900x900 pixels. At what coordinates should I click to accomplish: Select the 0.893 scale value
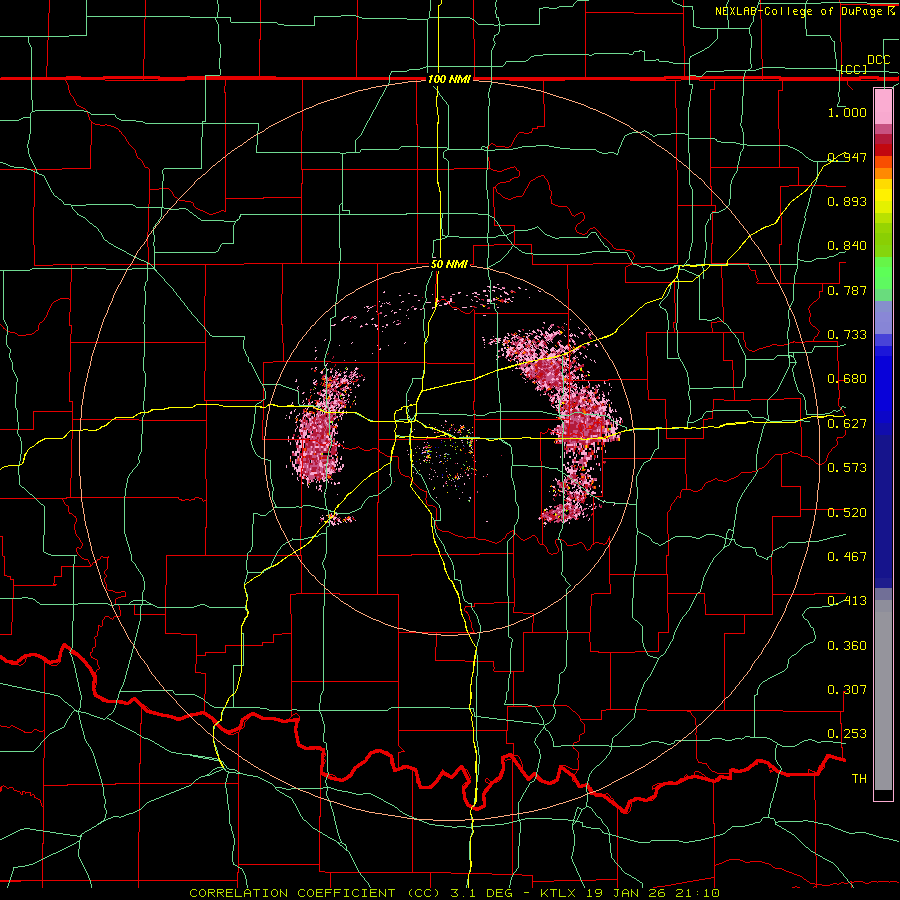pos(847,201)
